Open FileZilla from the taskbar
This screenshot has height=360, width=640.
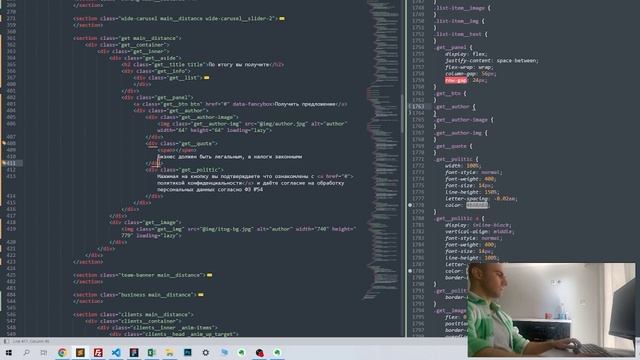click(x=98, y=353)
